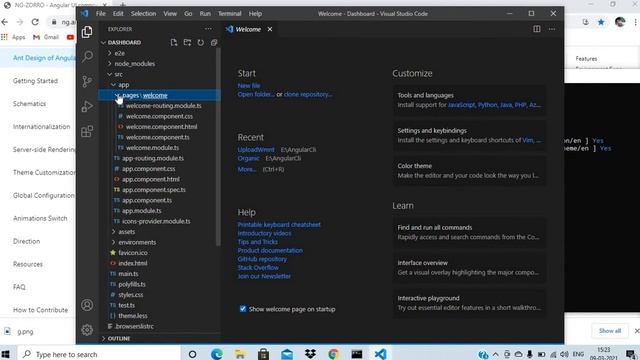Open the View menu
640x360 pixels.
170,13
